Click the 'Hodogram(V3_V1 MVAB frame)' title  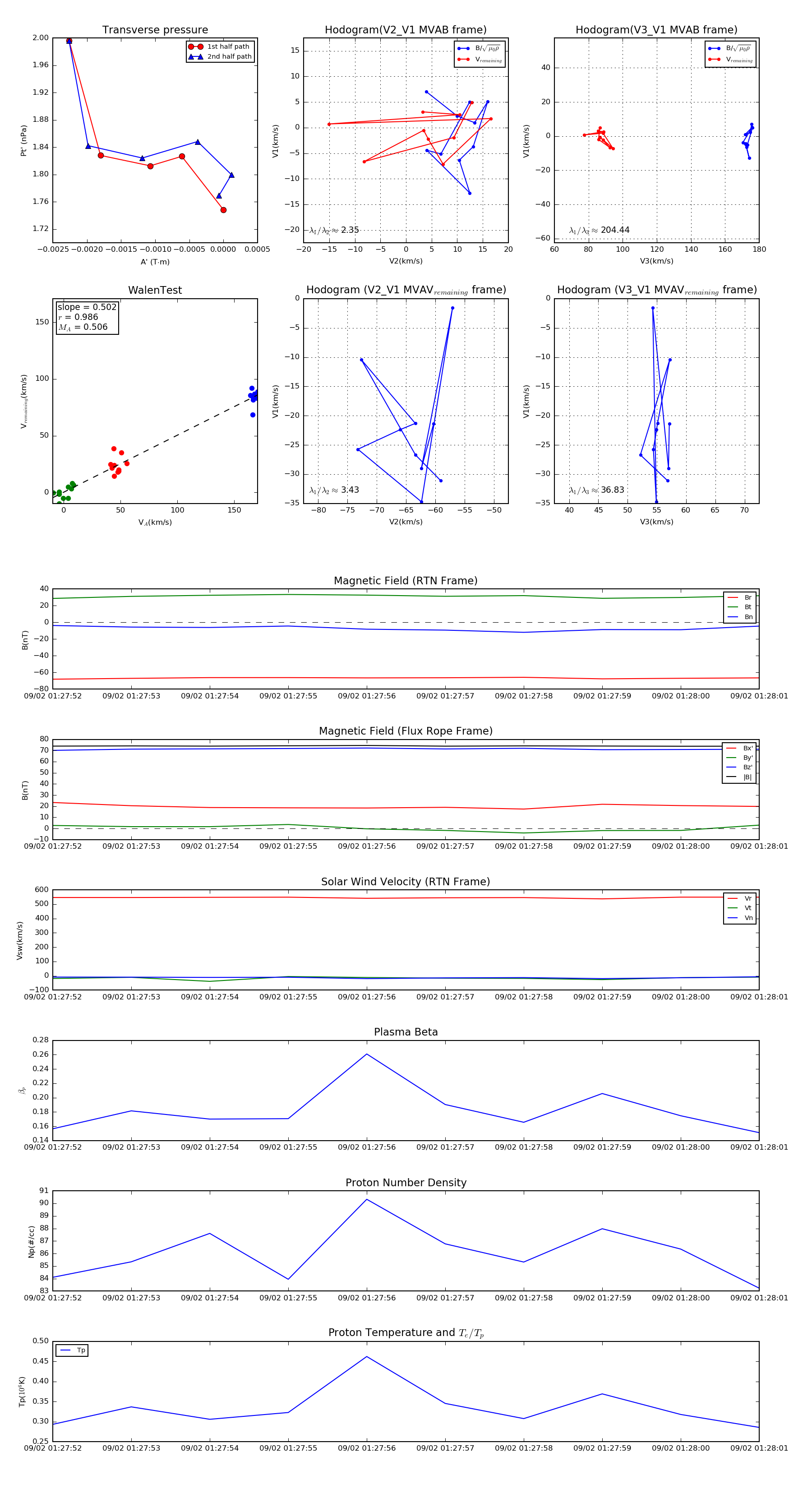pos(656,30)
